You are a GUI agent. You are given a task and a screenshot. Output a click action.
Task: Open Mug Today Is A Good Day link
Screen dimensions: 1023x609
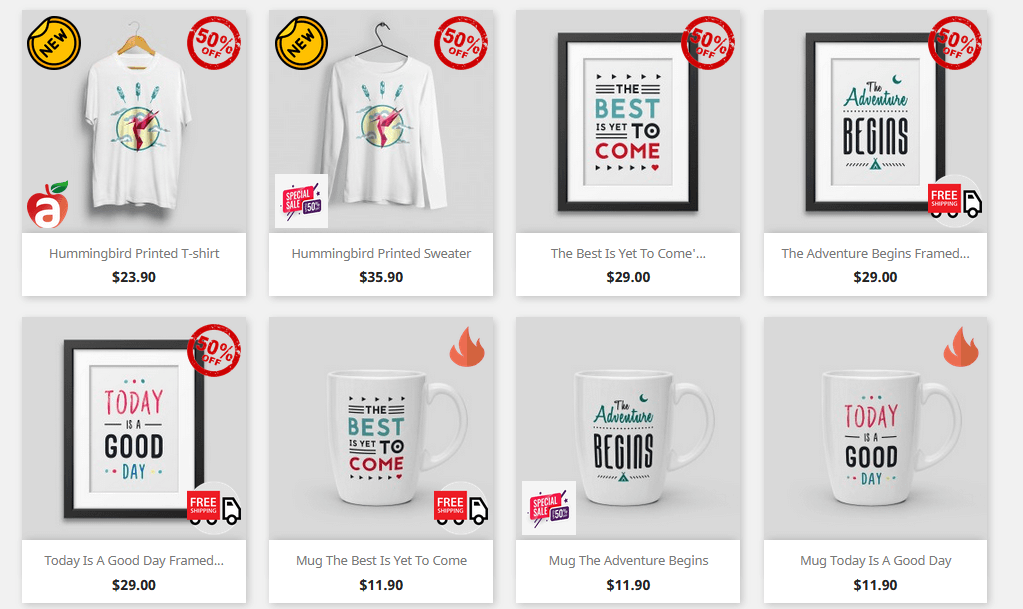pos(876,561)
